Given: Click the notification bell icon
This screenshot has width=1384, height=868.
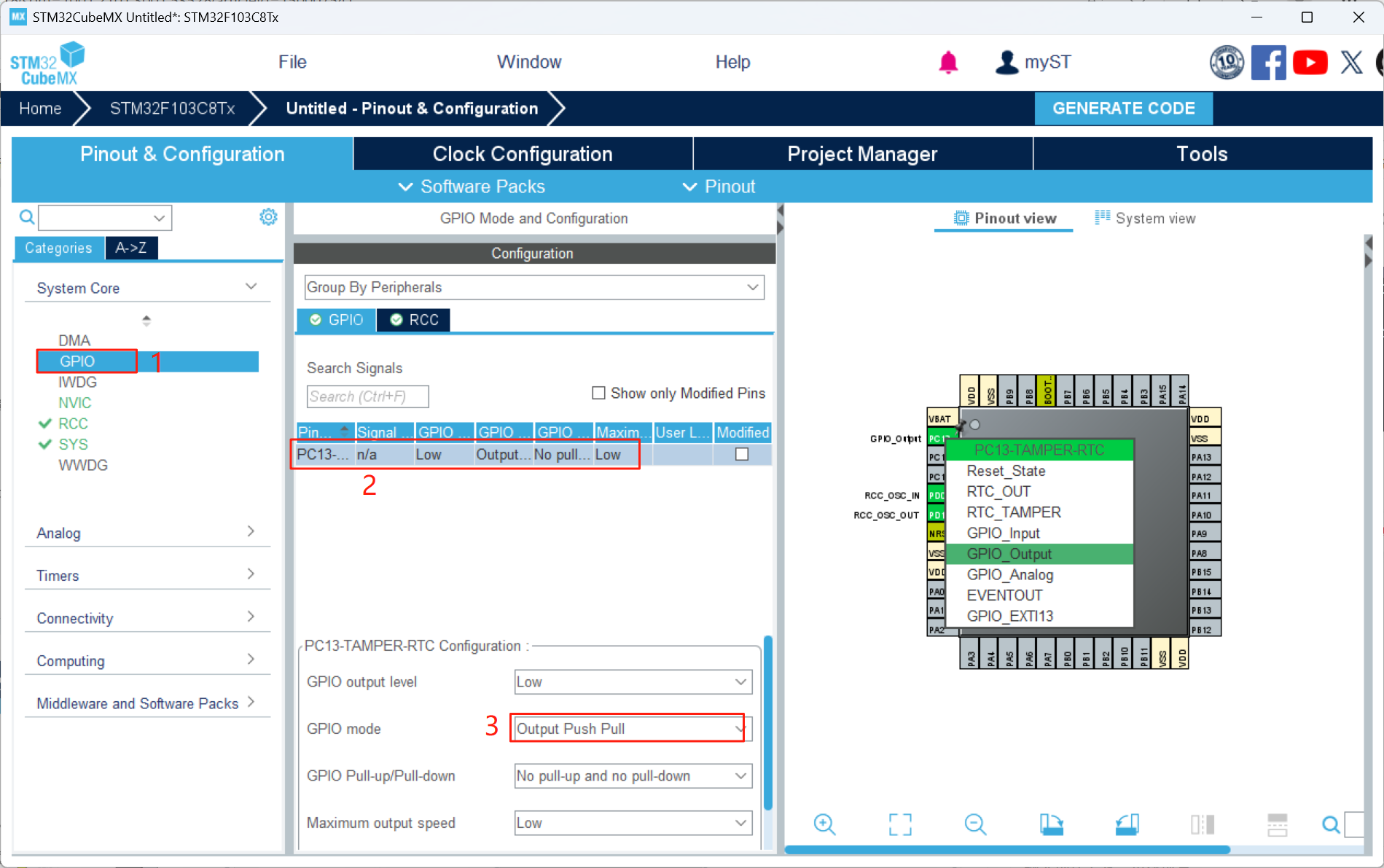Looking at the screenshot, I should pos(948,63).
